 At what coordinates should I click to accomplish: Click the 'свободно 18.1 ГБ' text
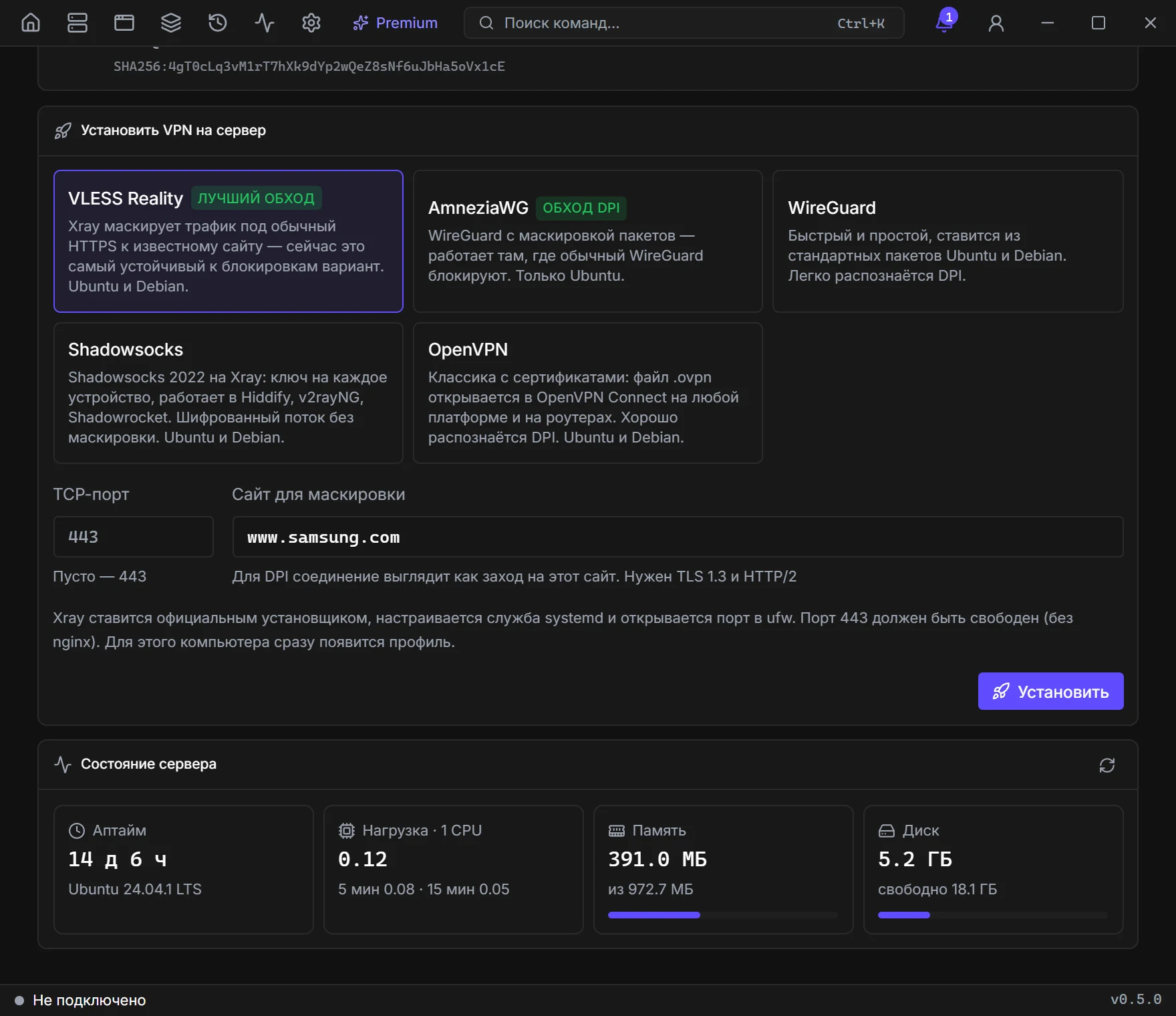pyautogui.click(x=937, y=889)
